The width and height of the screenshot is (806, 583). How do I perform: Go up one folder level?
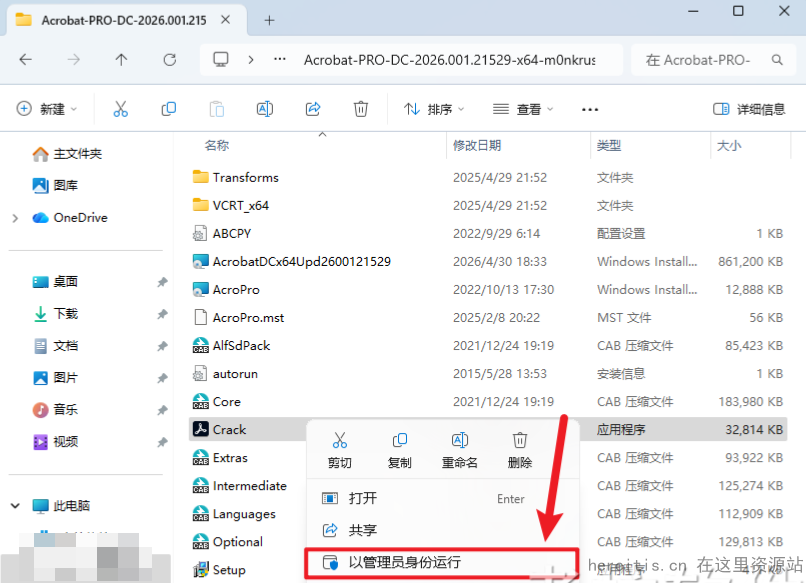121,60
